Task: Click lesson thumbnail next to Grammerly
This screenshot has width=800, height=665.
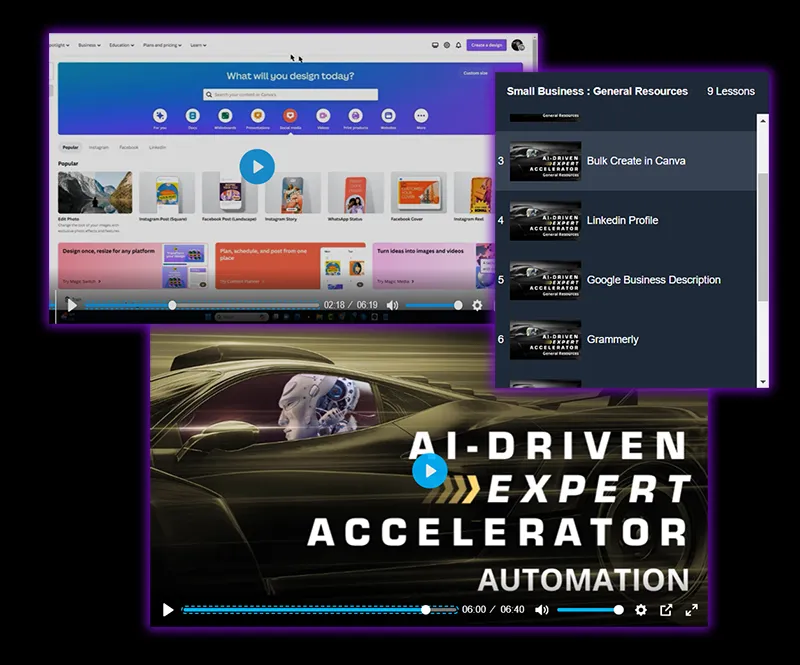Action: click(545, 339)
